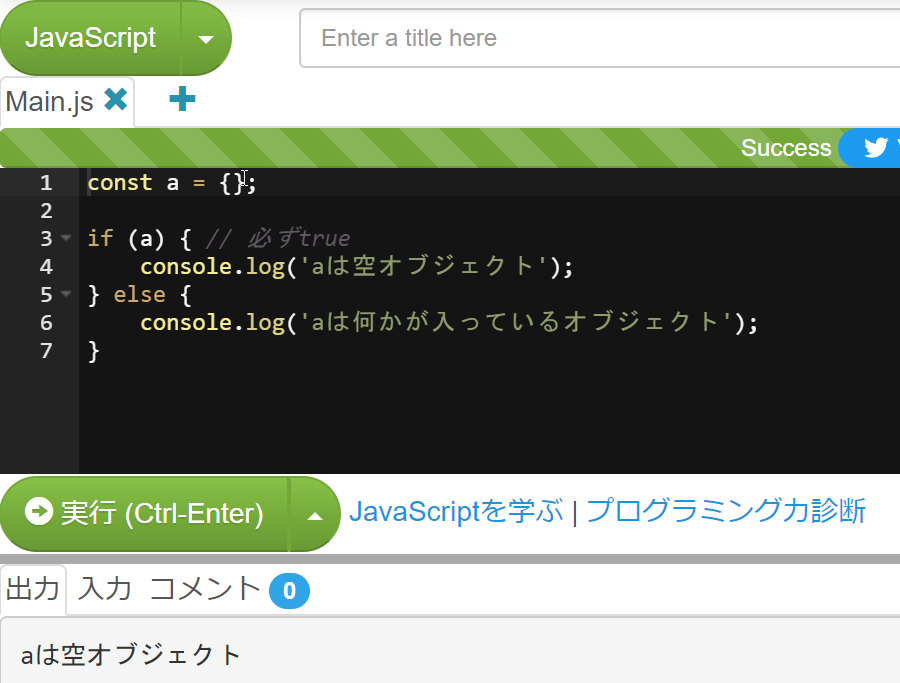
Task: Click the output text 'aは空オブジェクト'
Action: pyautogui.click(x=130, y=655)
